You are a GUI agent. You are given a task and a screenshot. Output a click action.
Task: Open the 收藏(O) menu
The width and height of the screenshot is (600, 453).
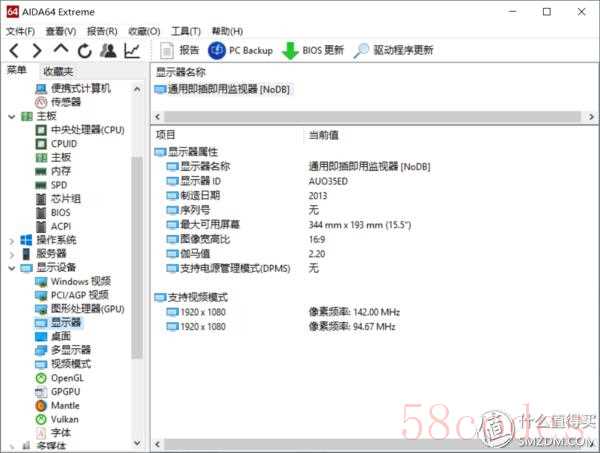click(x=144, y=31)
